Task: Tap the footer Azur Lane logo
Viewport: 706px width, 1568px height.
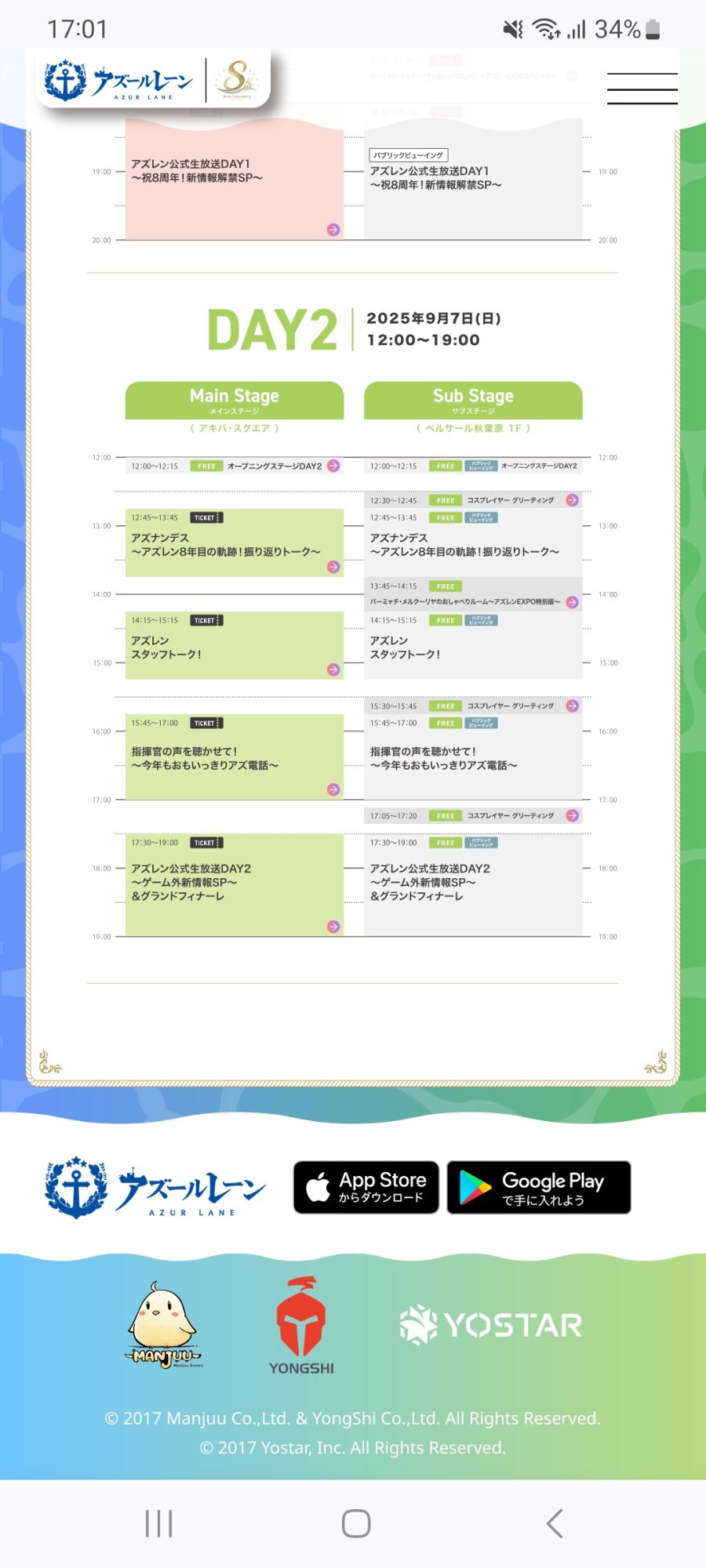Action: tap(155, 1187)
